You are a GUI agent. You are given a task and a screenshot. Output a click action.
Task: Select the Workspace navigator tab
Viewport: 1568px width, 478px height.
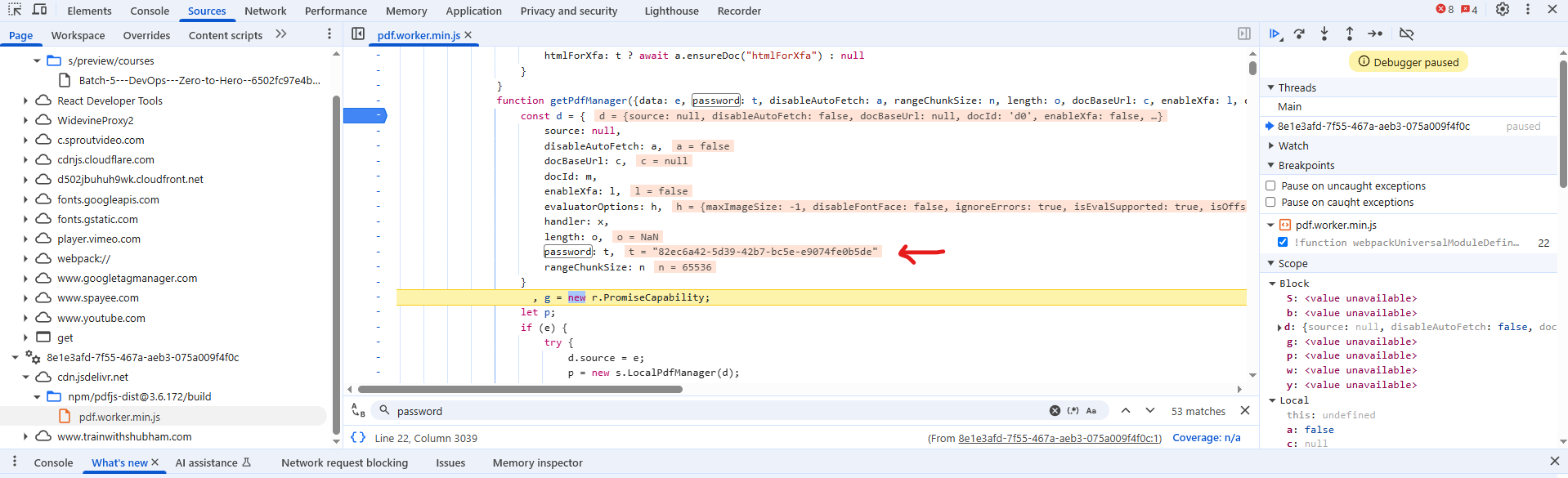pos(78,35)
